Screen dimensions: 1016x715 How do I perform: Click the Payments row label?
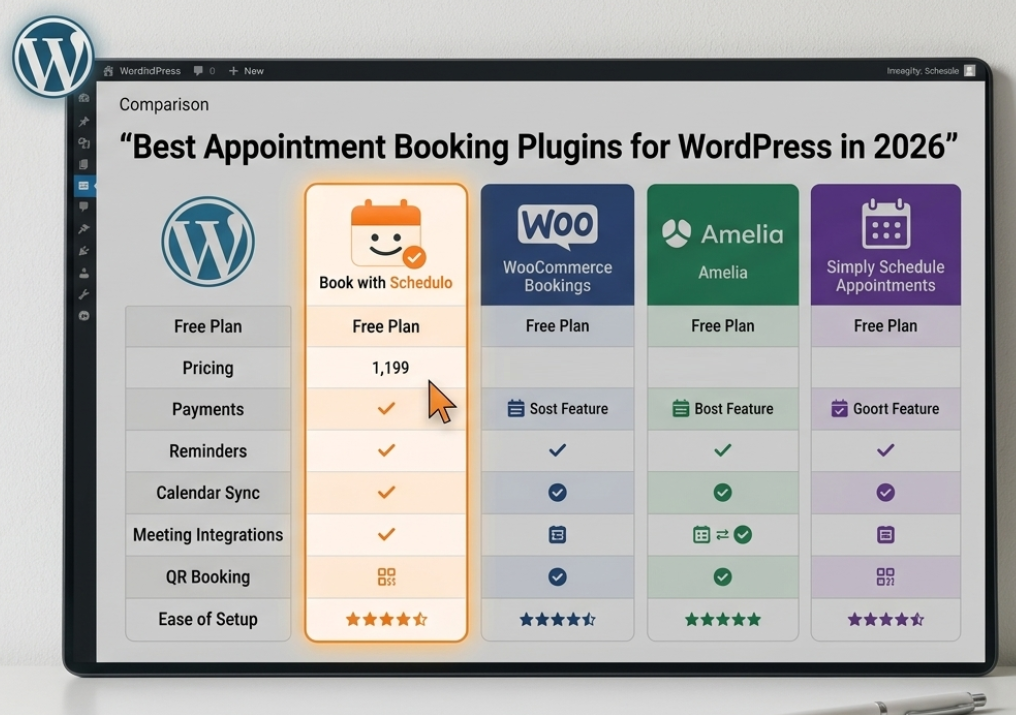pos(208,410)
